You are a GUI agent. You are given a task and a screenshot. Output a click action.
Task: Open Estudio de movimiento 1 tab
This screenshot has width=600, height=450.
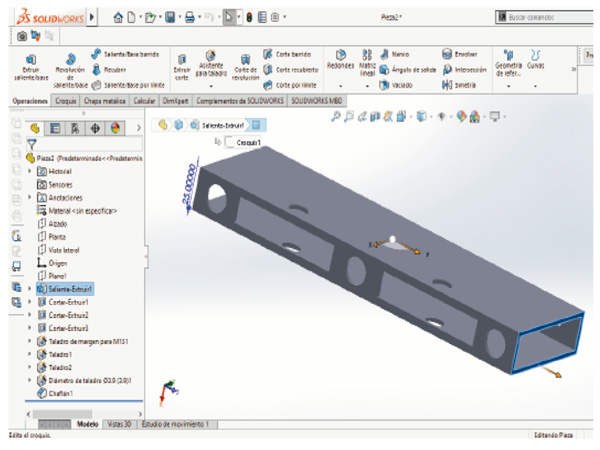point(175,424)
